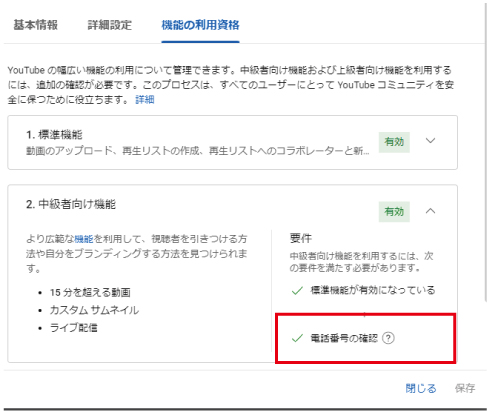Click the 要件 heading
This screenshot has width=488, height=411.
[301, 238]
